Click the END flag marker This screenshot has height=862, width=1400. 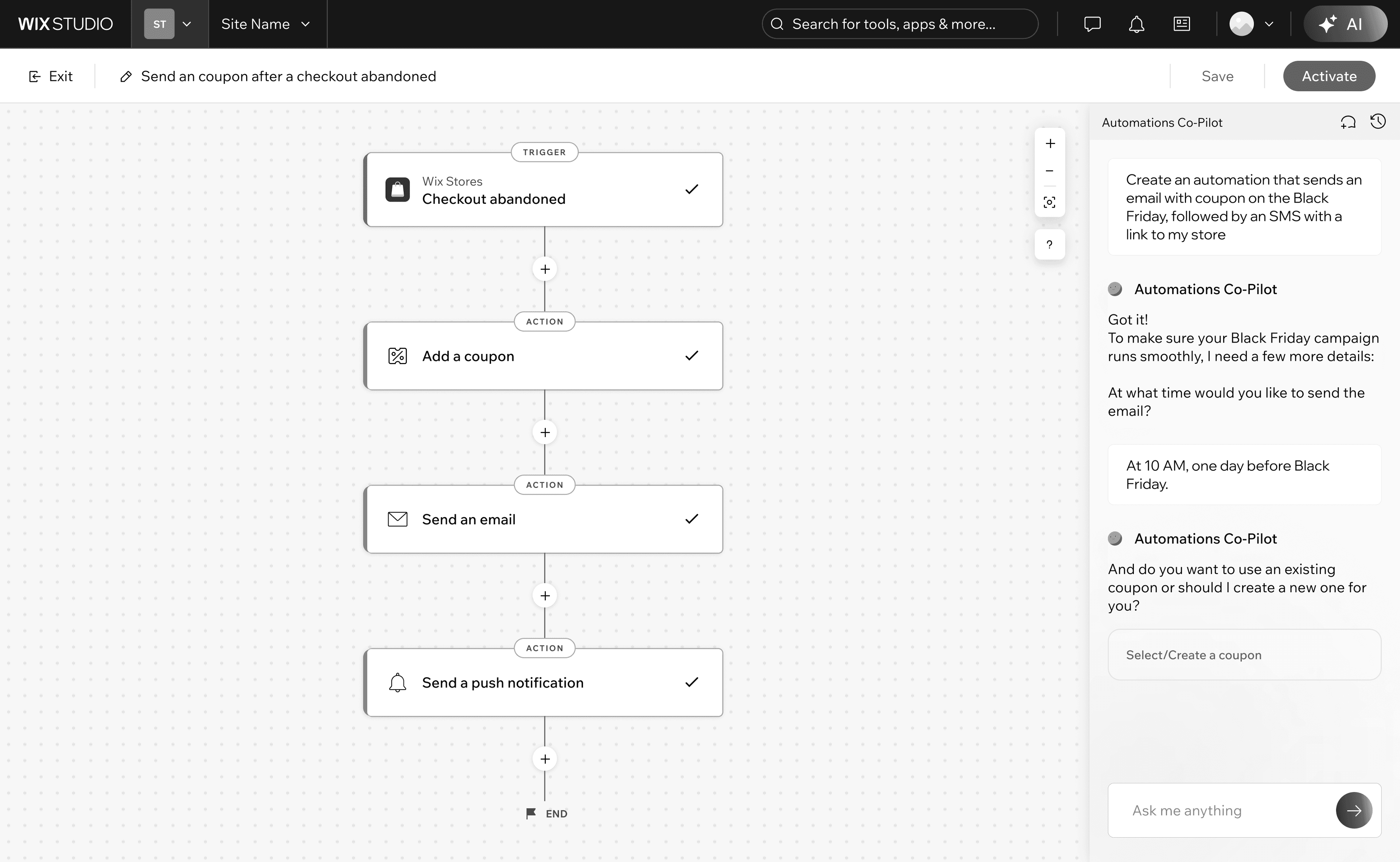coord(546,814)
